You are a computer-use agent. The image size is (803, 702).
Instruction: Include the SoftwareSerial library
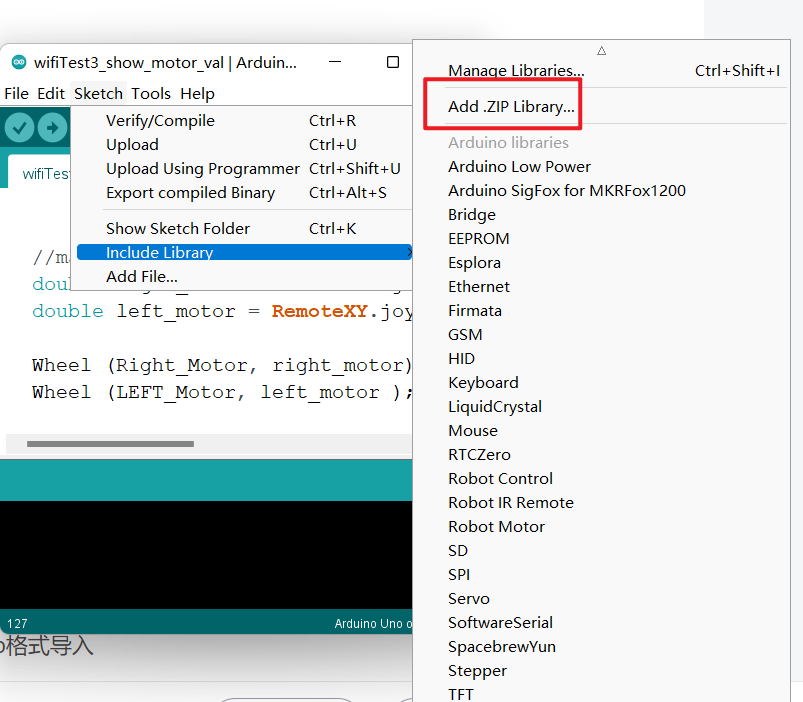(x=602, y=623)
